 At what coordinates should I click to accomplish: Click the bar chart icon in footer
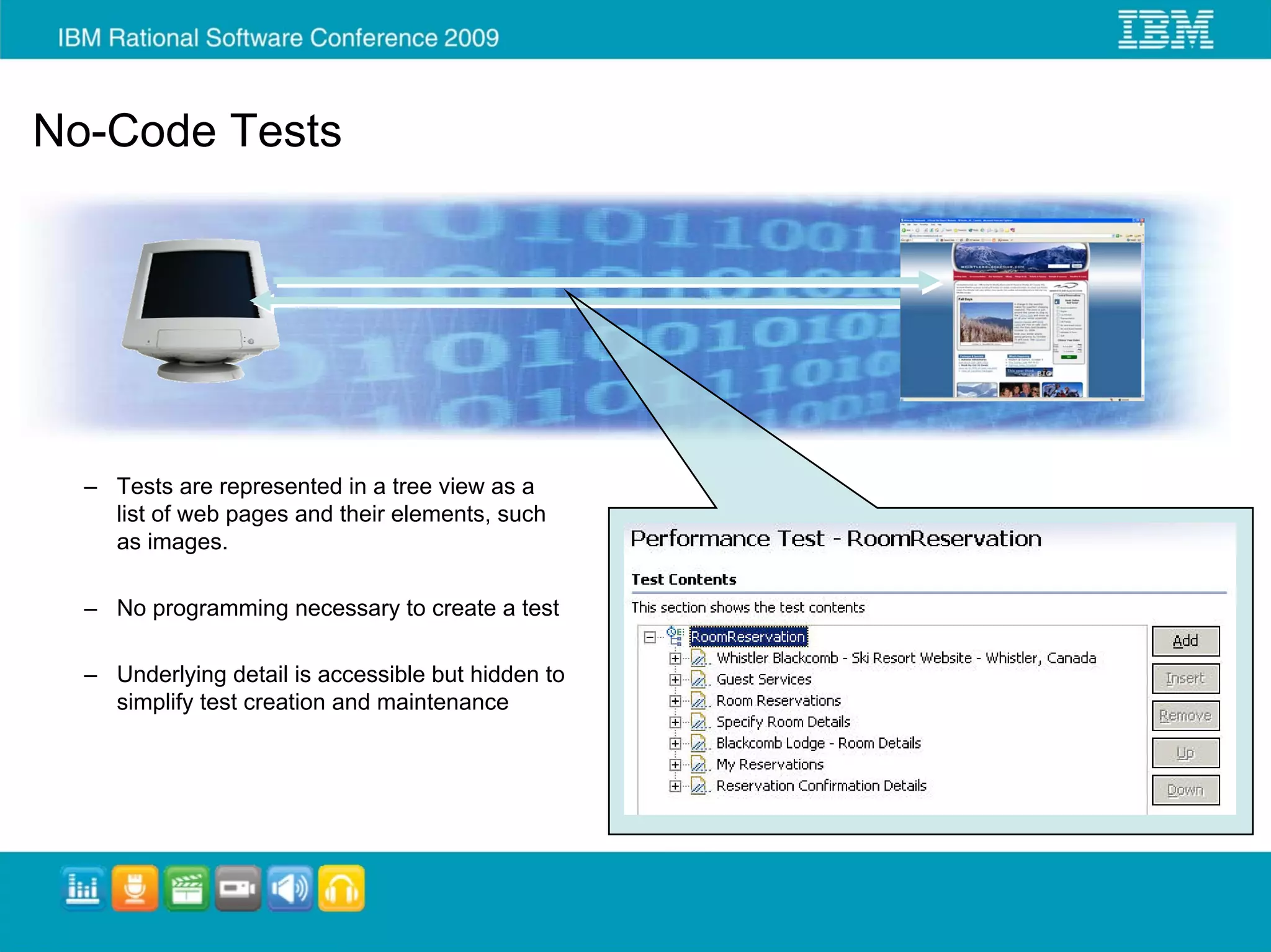(x=83, y=889)
